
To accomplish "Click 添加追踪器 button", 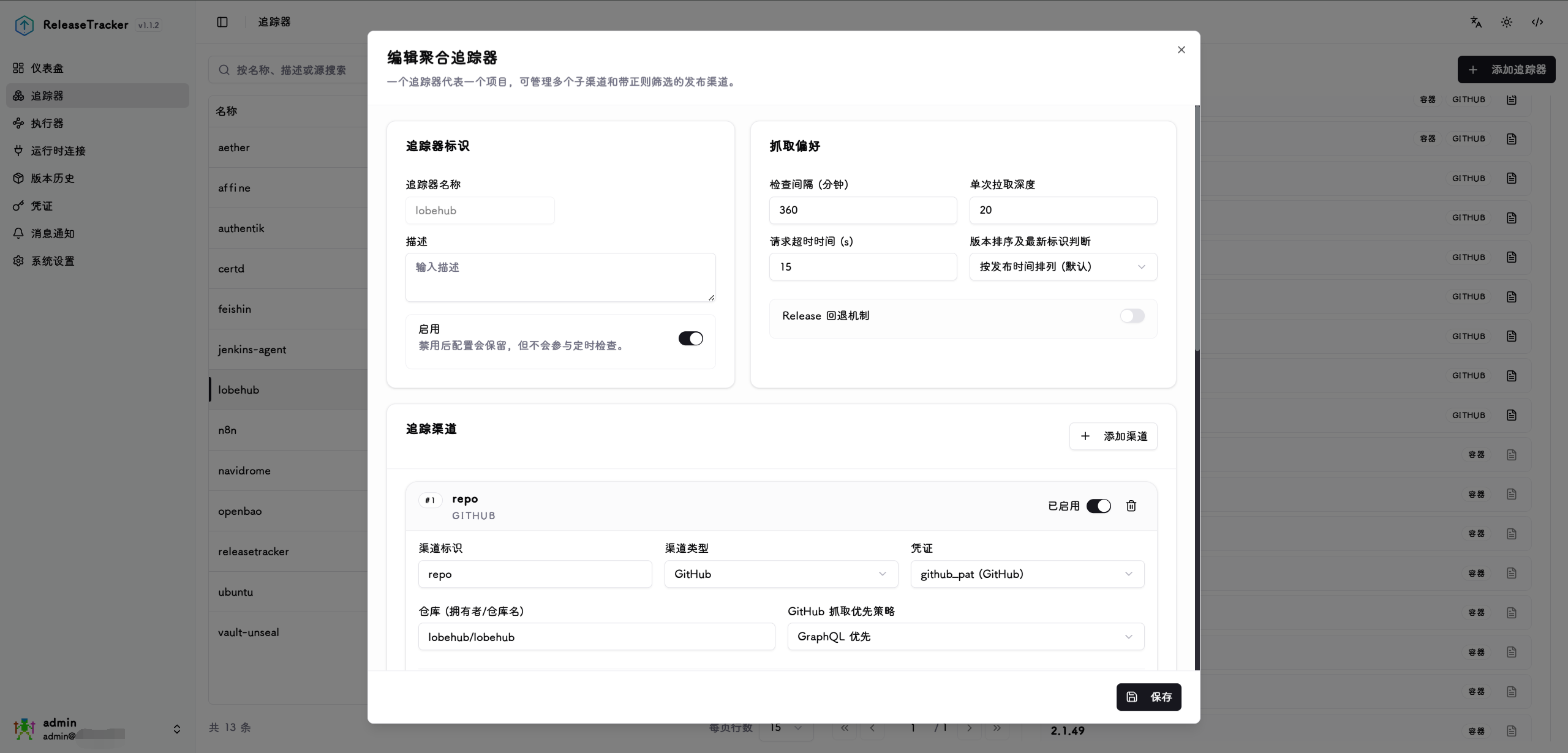I will (1506, 70).
